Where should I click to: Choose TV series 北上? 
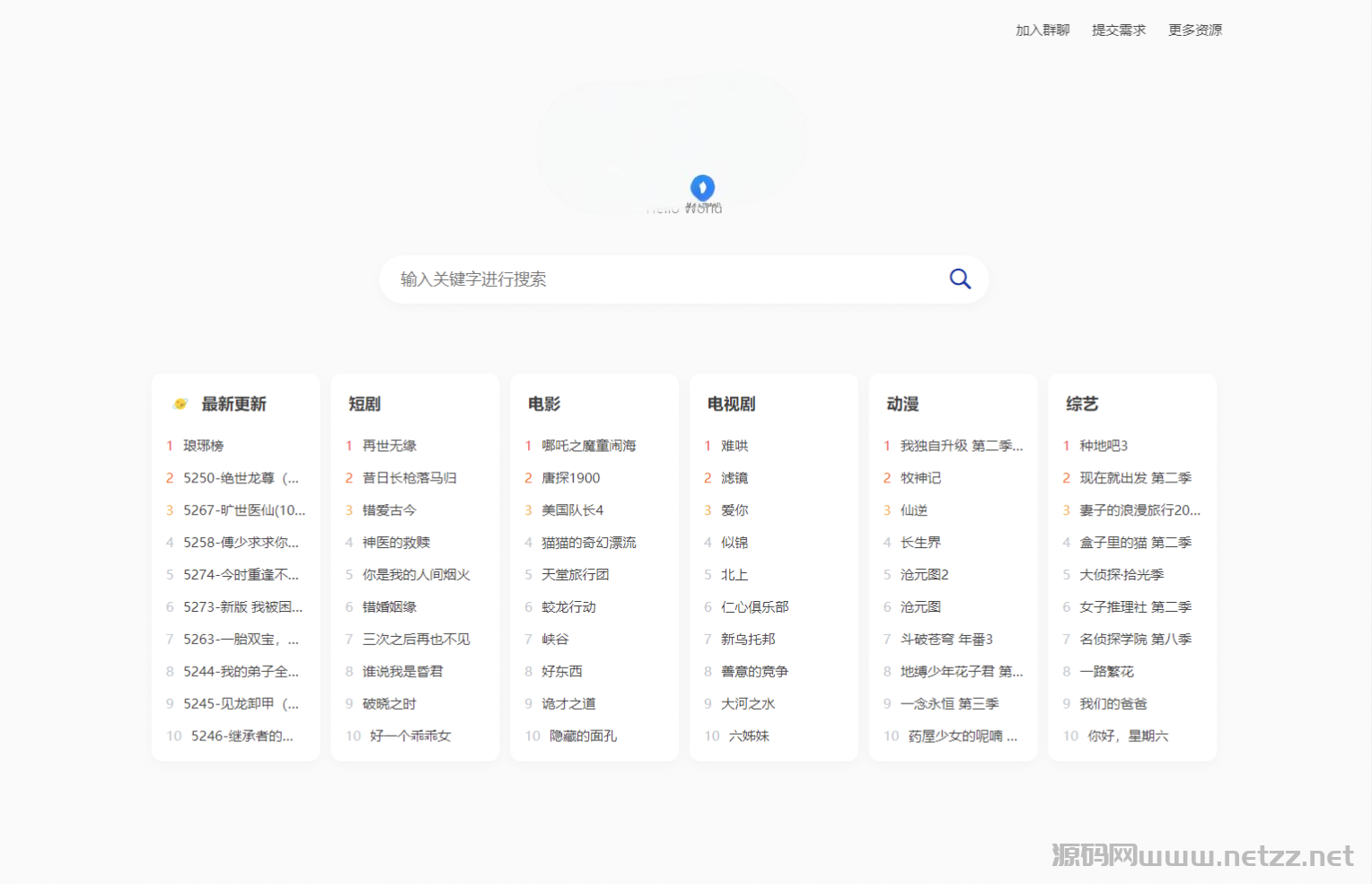[x=734, y=575]
